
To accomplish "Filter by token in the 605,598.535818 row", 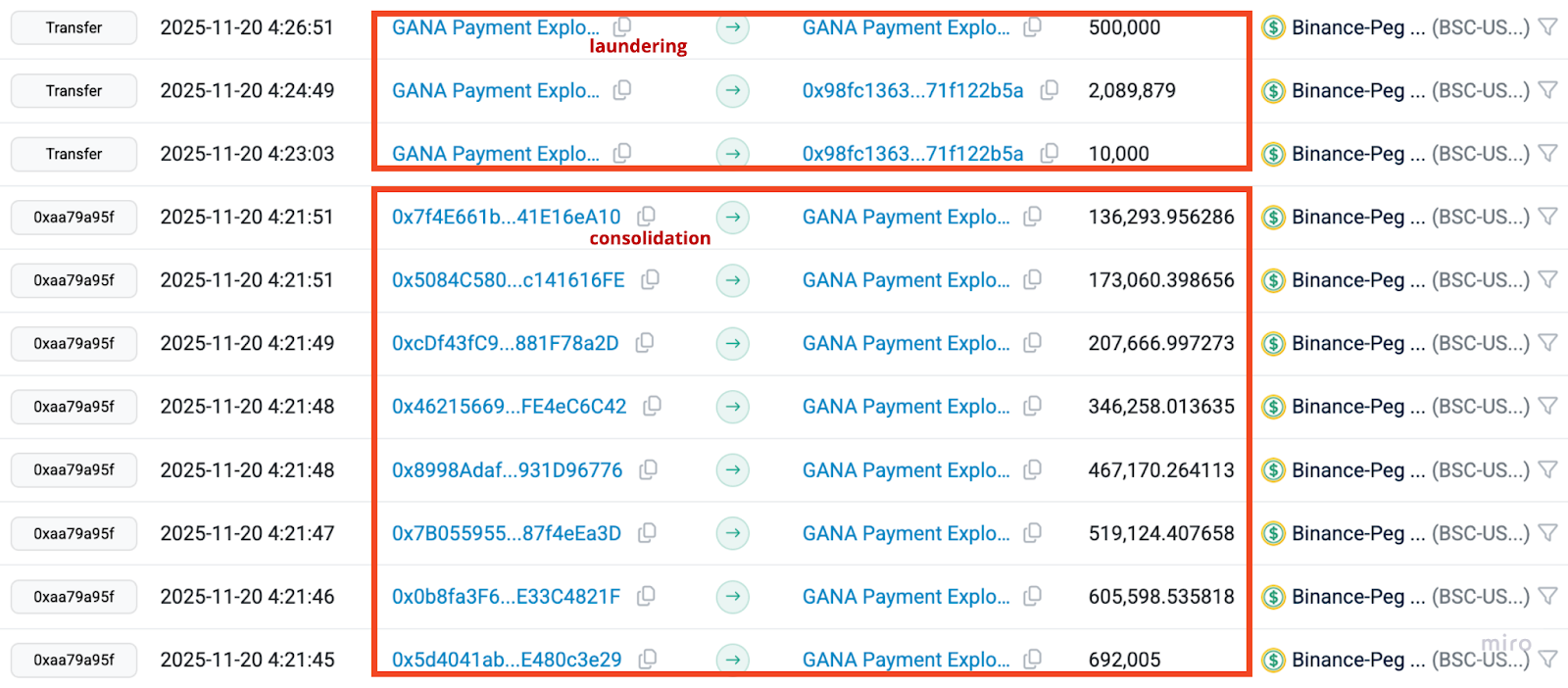I will pos(1547,596).
